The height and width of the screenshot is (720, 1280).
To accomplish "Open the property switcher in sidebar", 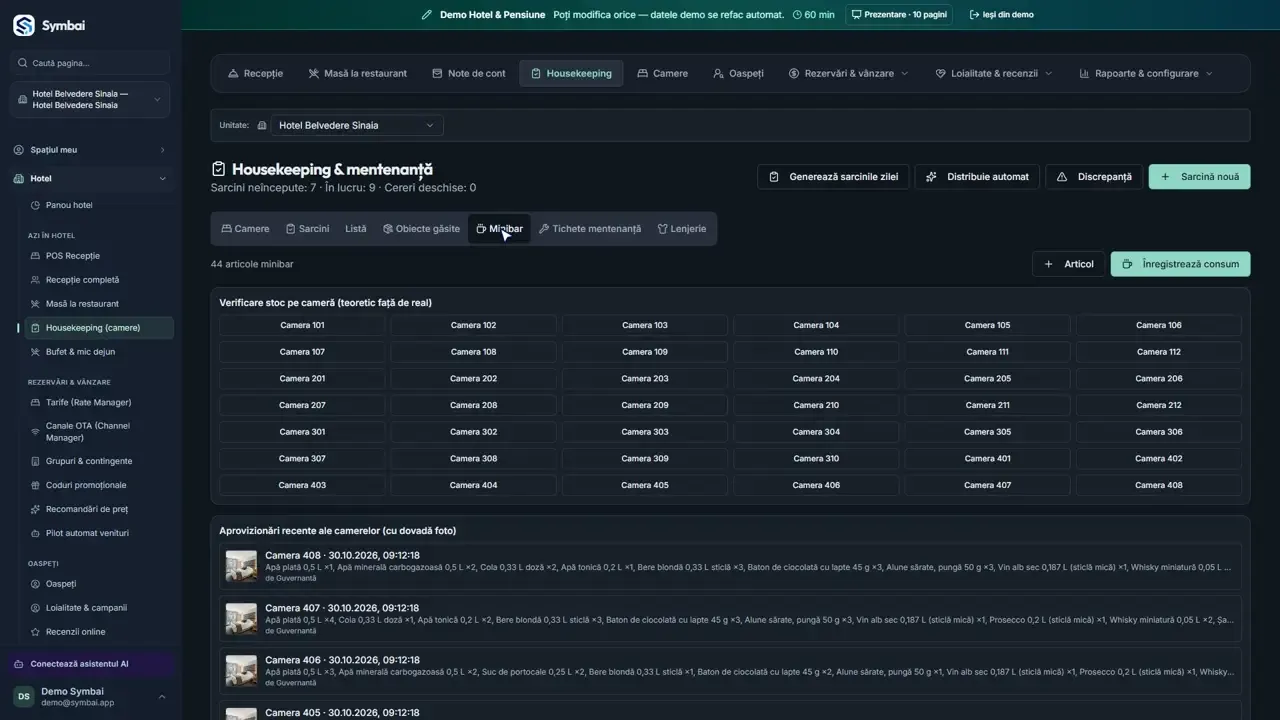I will pos(90,100).
